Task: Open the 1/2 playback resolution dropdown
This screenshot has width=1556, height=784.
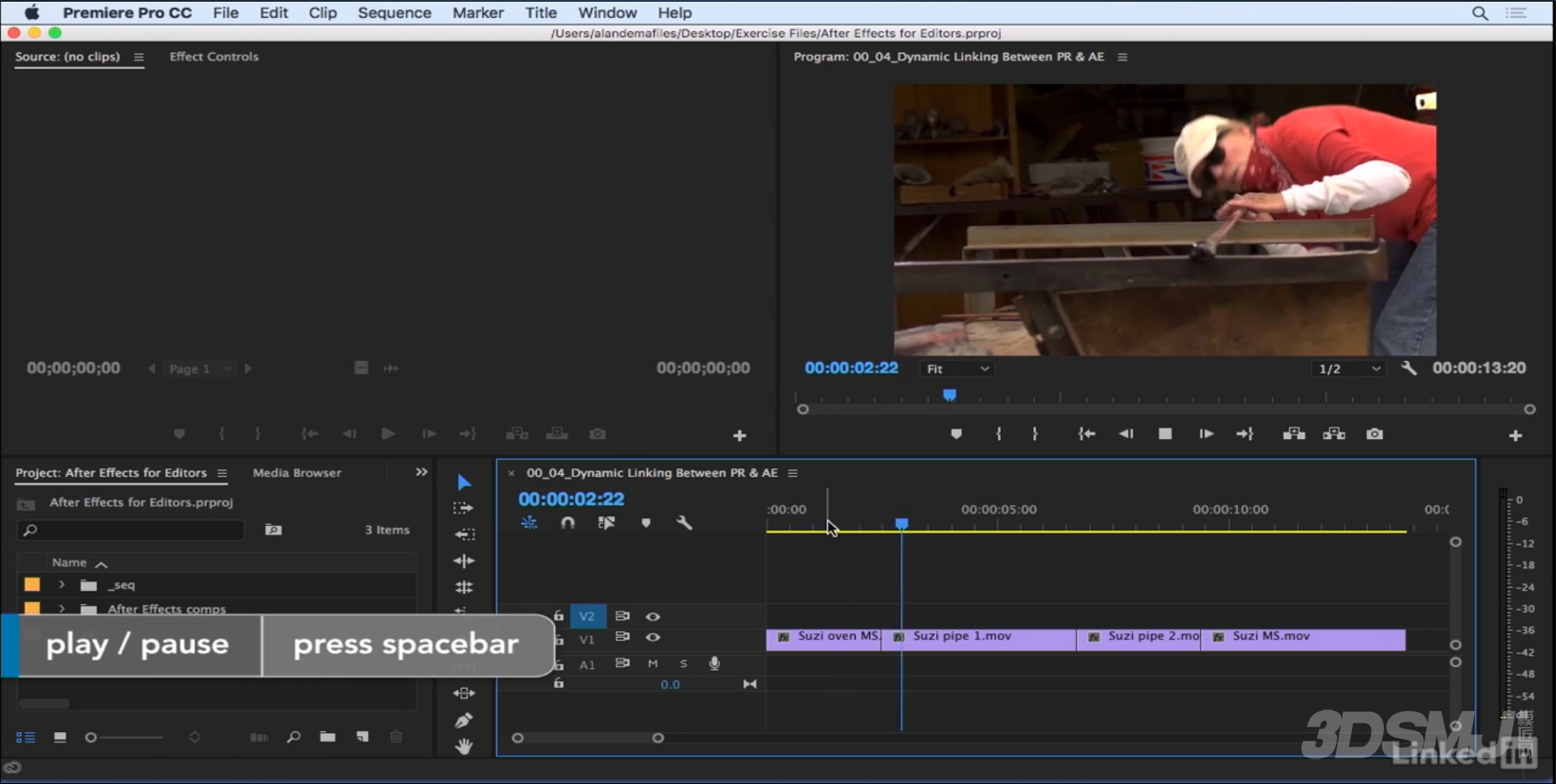Action: click(x=1348, y=369)
